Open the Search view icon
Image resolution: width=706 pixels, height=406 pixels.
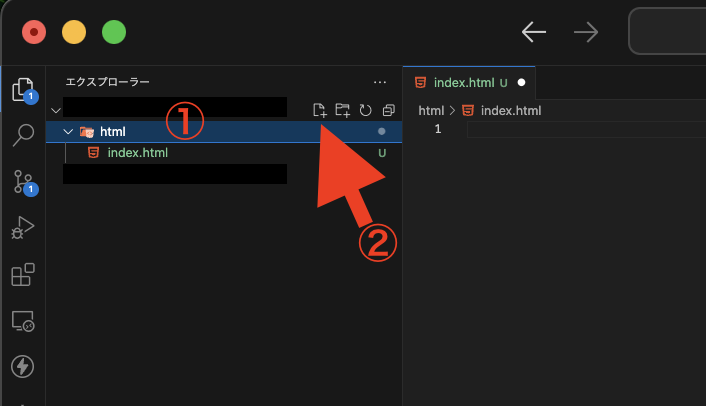tap(23, 135)
